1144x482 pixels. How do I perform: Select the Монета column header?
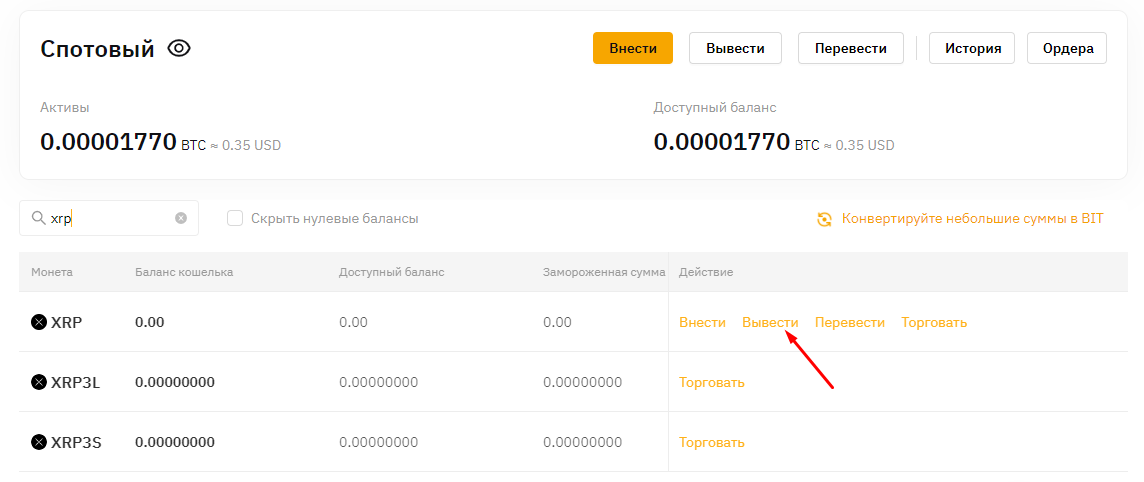(x=52, y=272)
